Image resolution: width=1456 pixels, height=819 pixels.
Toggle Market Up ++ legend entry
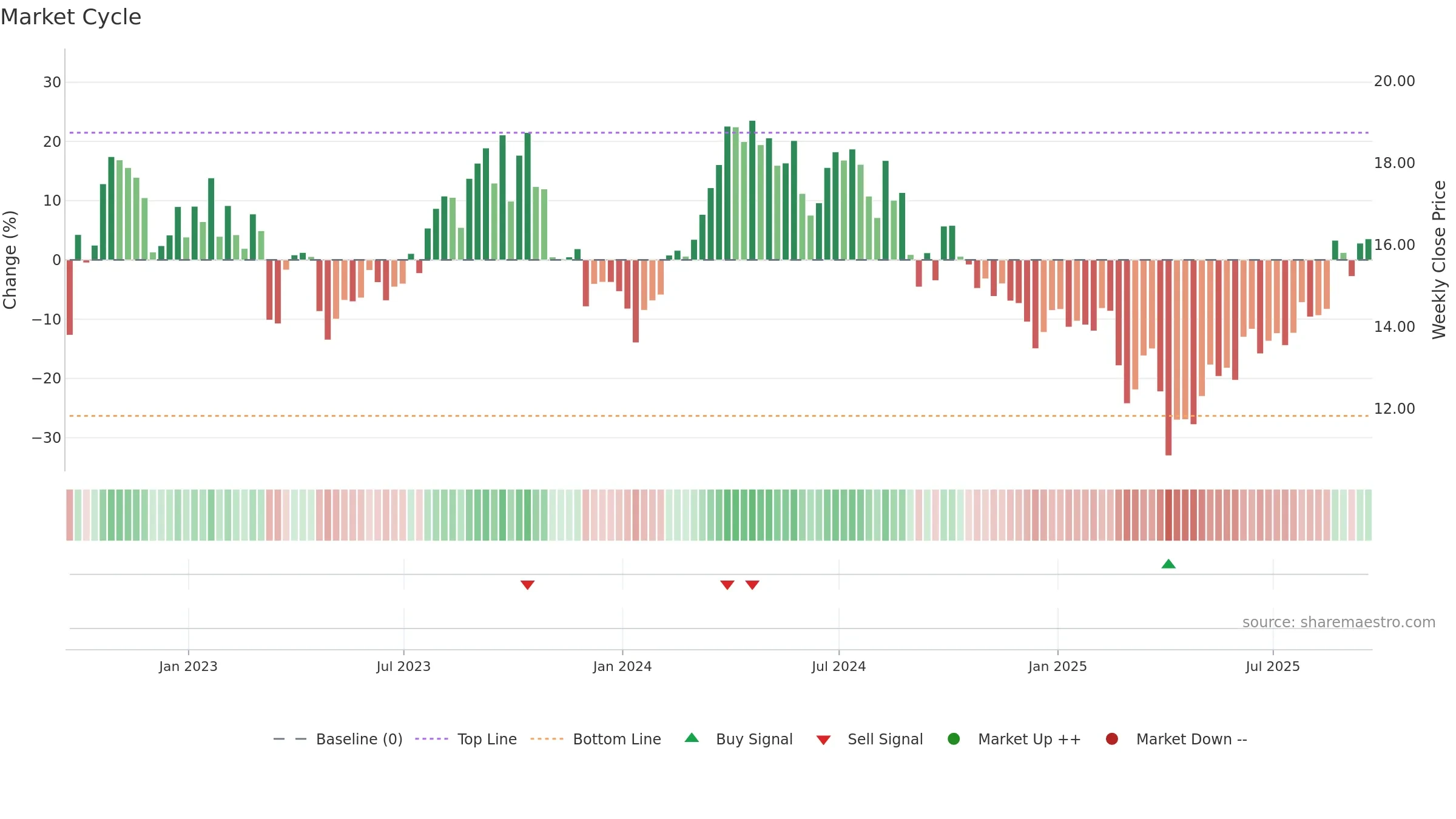click(1014, 740)
